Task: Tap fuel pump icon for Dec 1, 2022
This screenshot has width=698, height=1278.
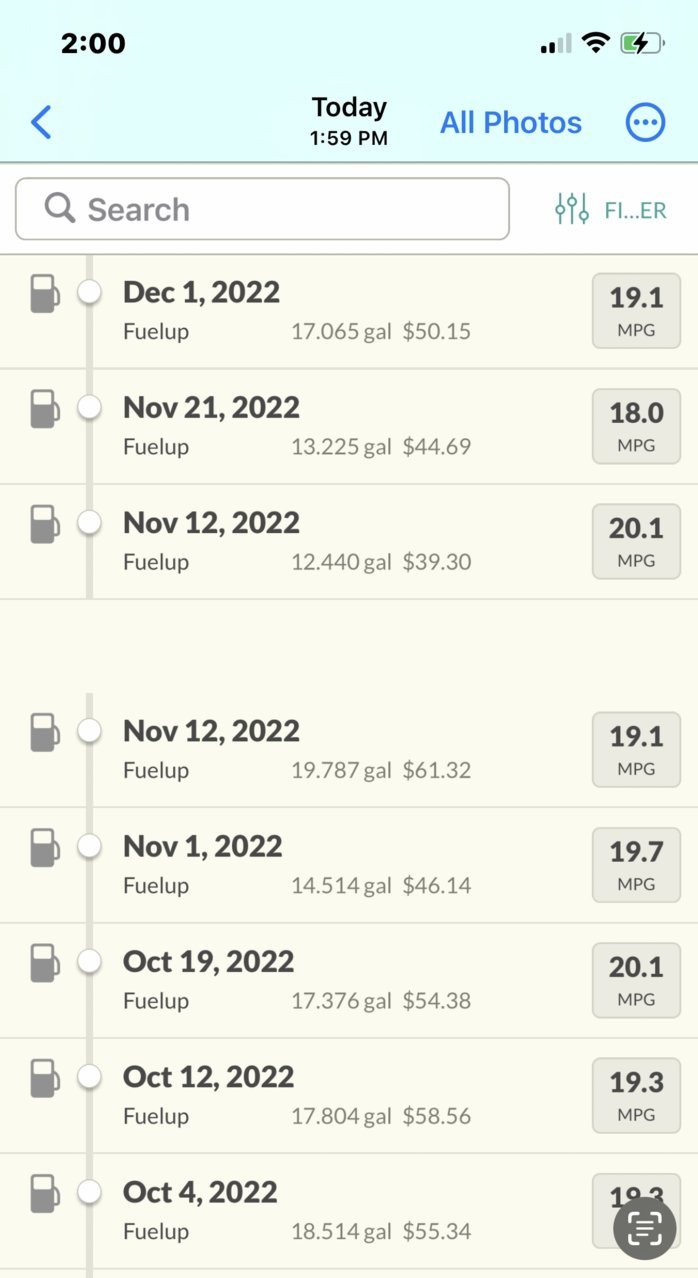Action: tap(44, 294)
